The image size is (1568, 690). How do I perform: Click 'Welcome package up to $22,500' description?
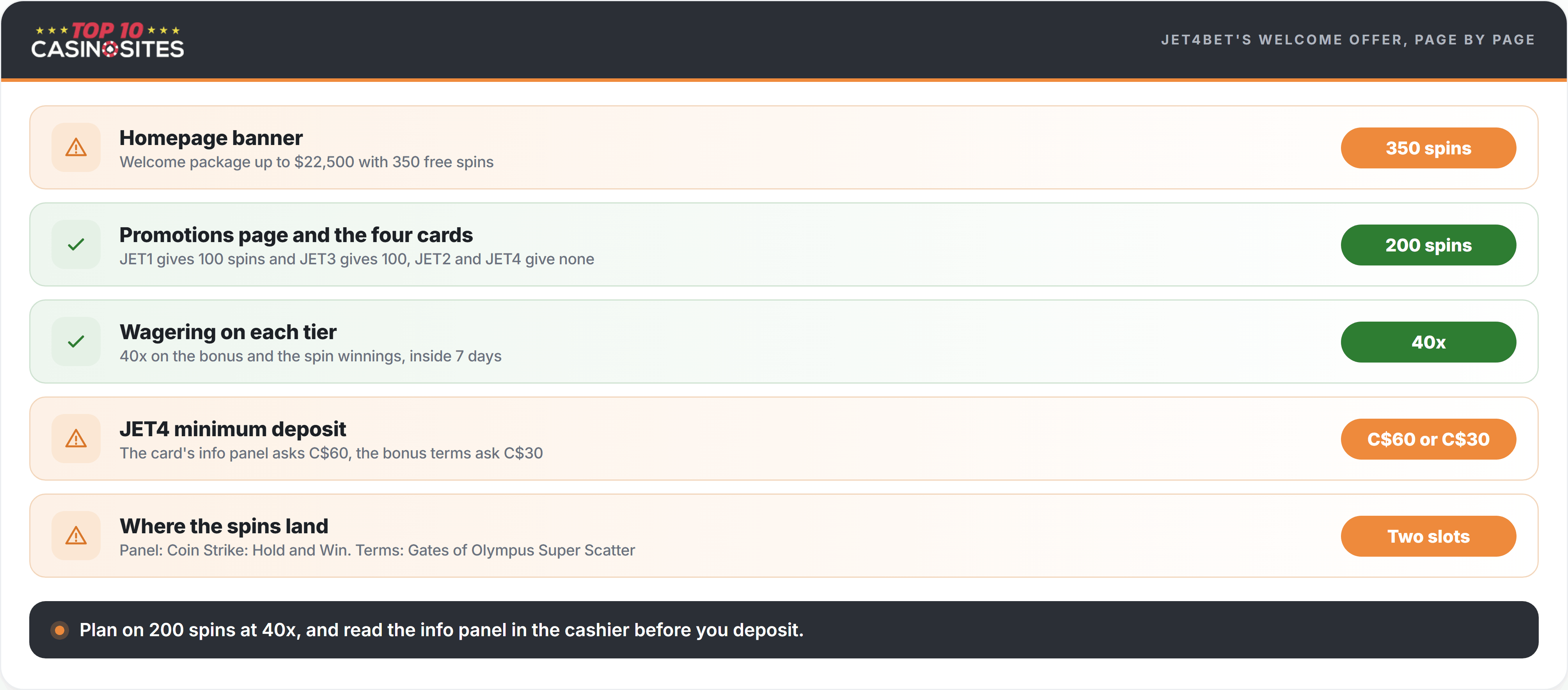click(x=306, y=162)
